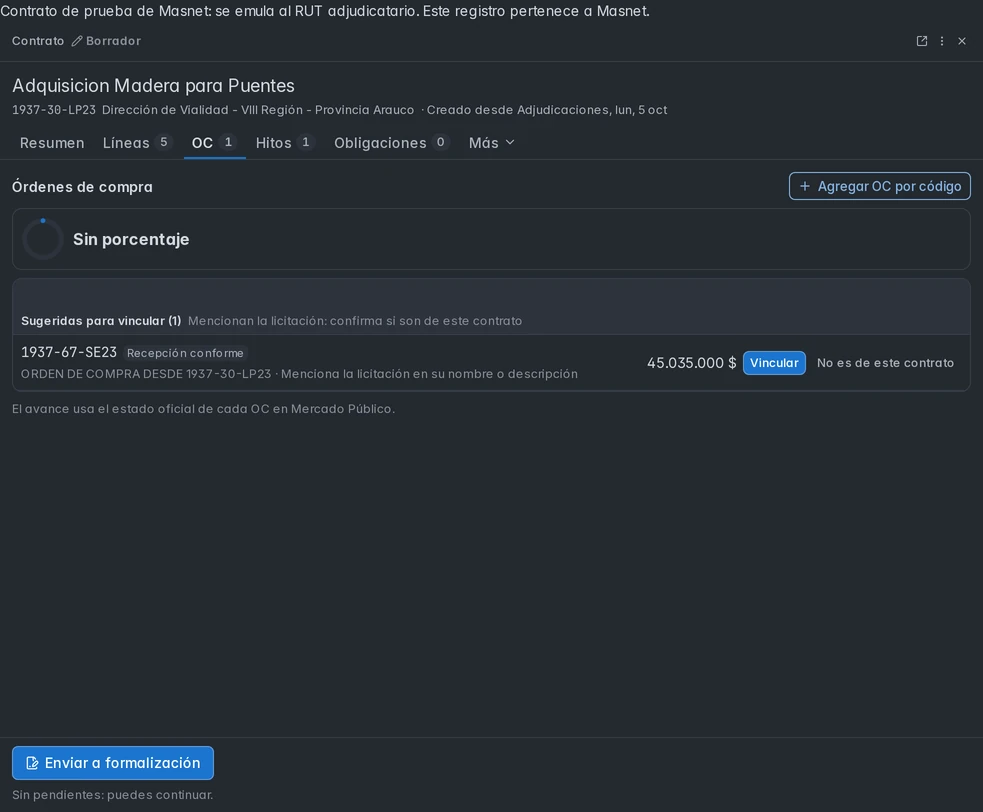
Task: Close the contract panel
Action: [x=962, y=41]
